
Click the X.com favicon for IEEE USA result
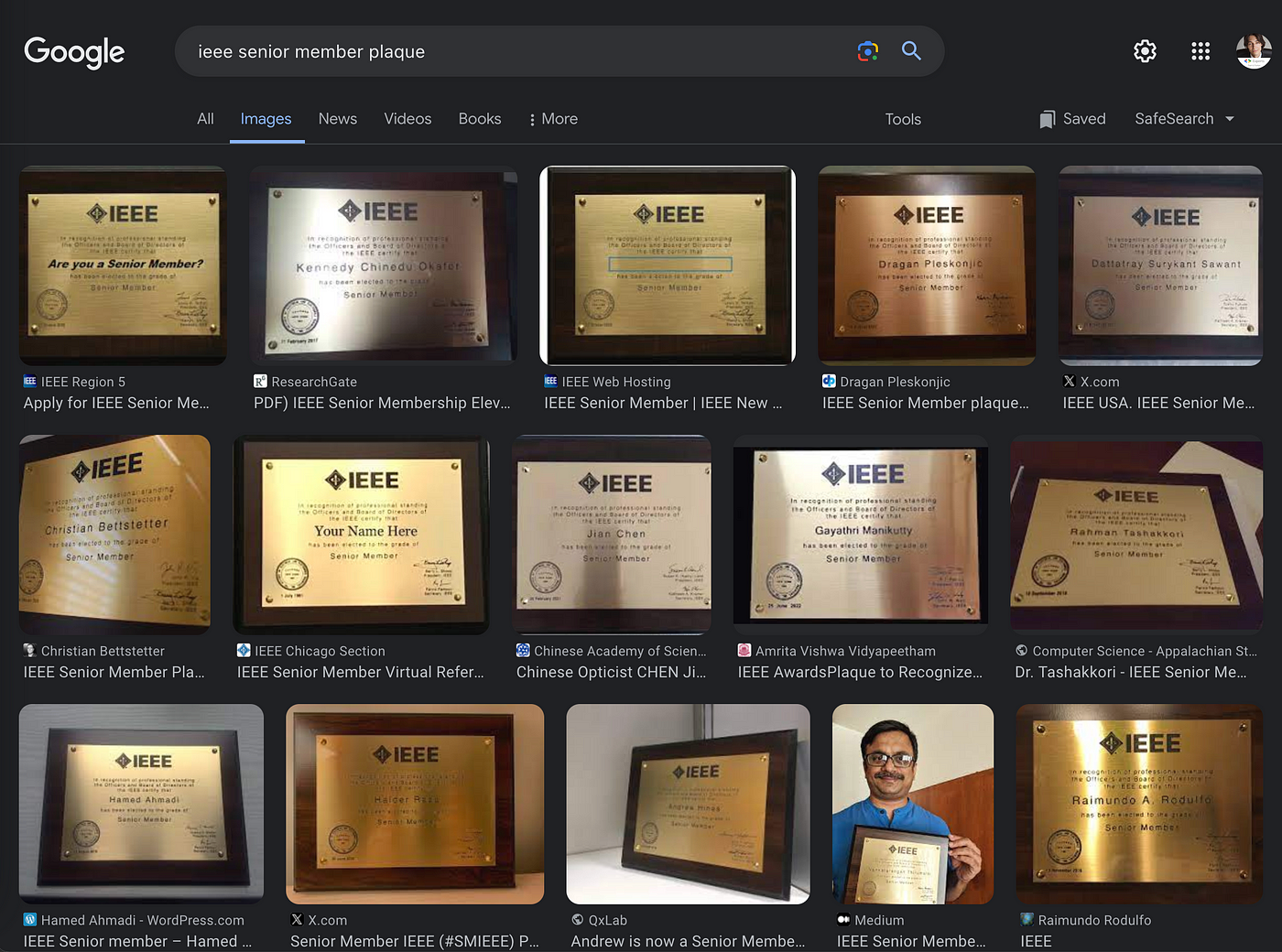[x=1069, y=382]
